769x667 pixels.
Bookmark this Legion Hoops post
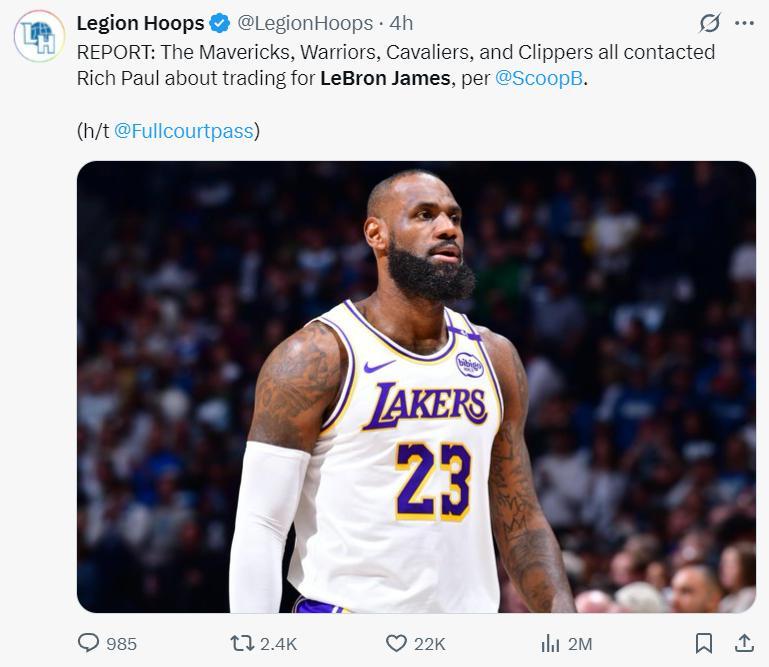click(x=704, y=643)
